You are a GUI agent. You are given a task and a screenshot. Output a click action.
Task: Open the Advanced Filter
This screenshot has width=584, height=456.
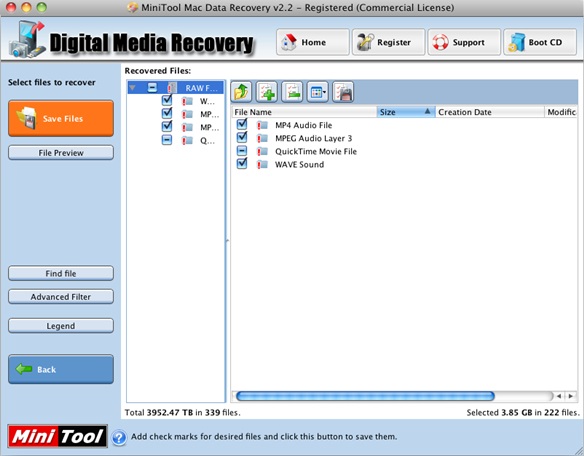tap(61, 297)
